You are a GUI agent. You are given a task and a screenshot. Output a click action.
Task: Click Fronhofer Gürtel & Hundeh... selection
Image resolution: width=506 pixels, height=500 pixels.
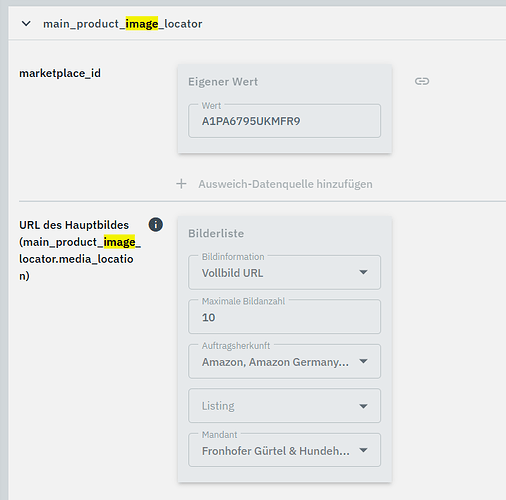click(276, 451)
